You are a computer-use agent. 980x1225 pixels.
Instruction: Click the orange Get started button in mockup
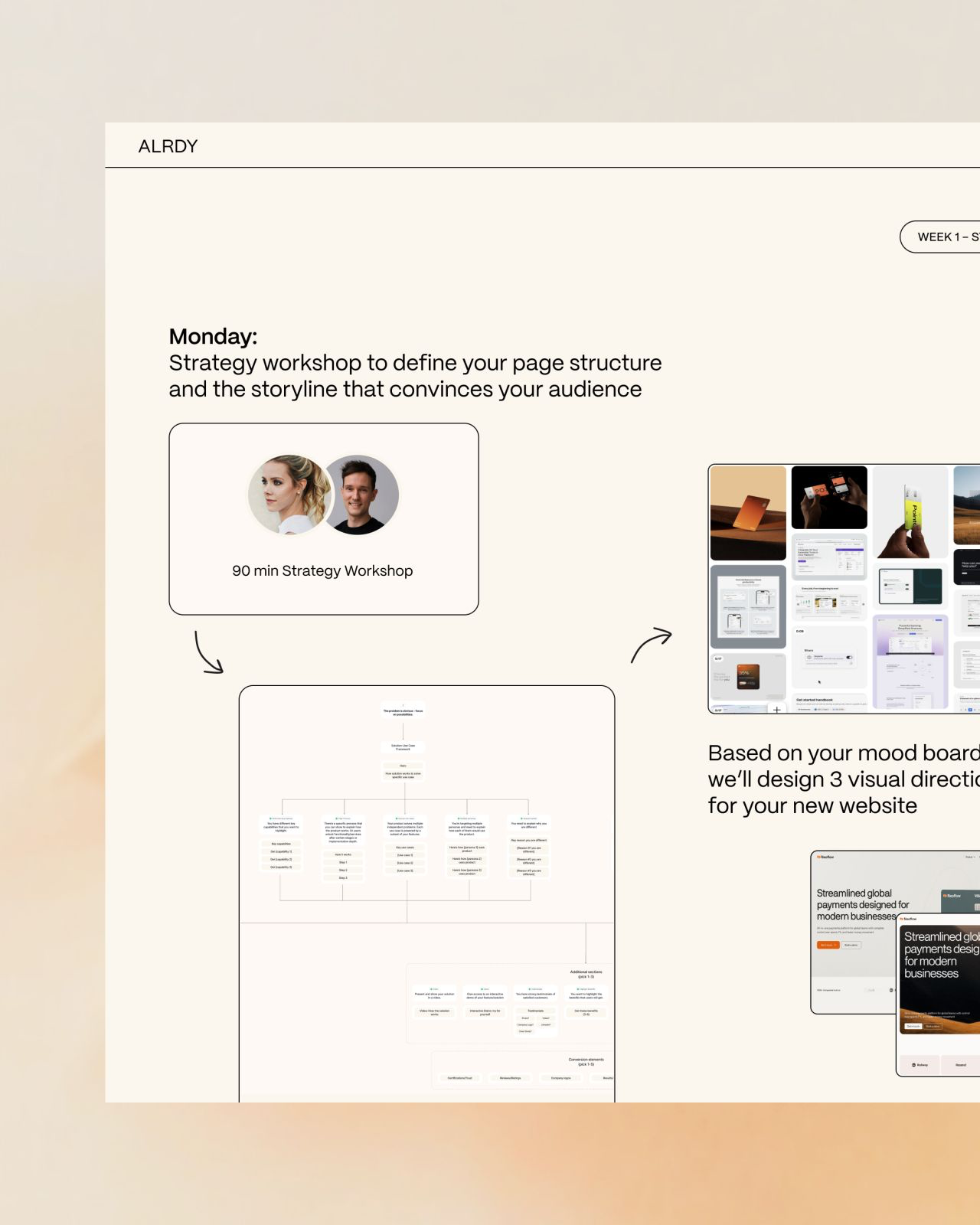tap(828, 945)
